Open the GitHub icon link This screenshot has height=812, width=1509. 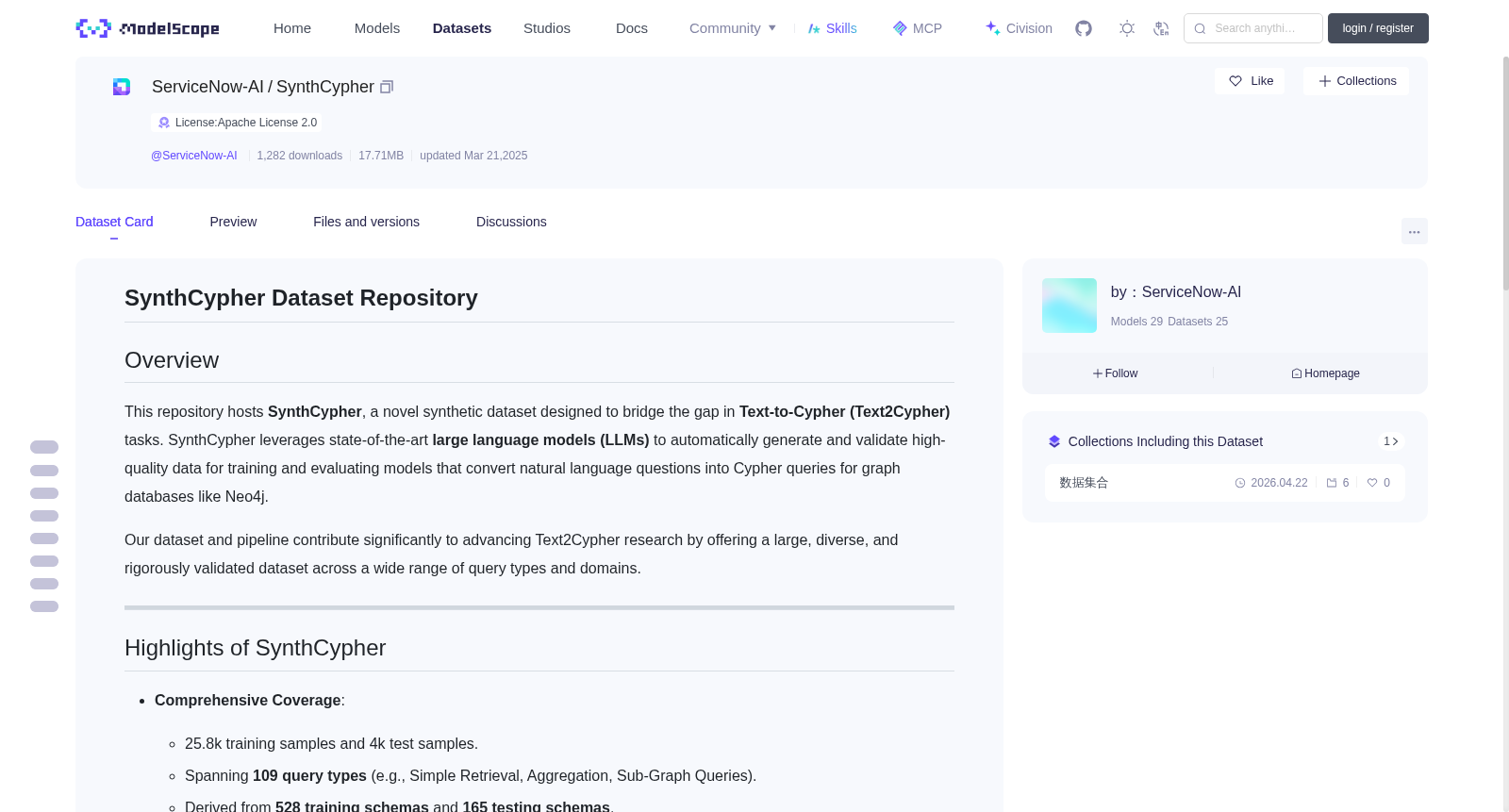[x=1084, y=28]
